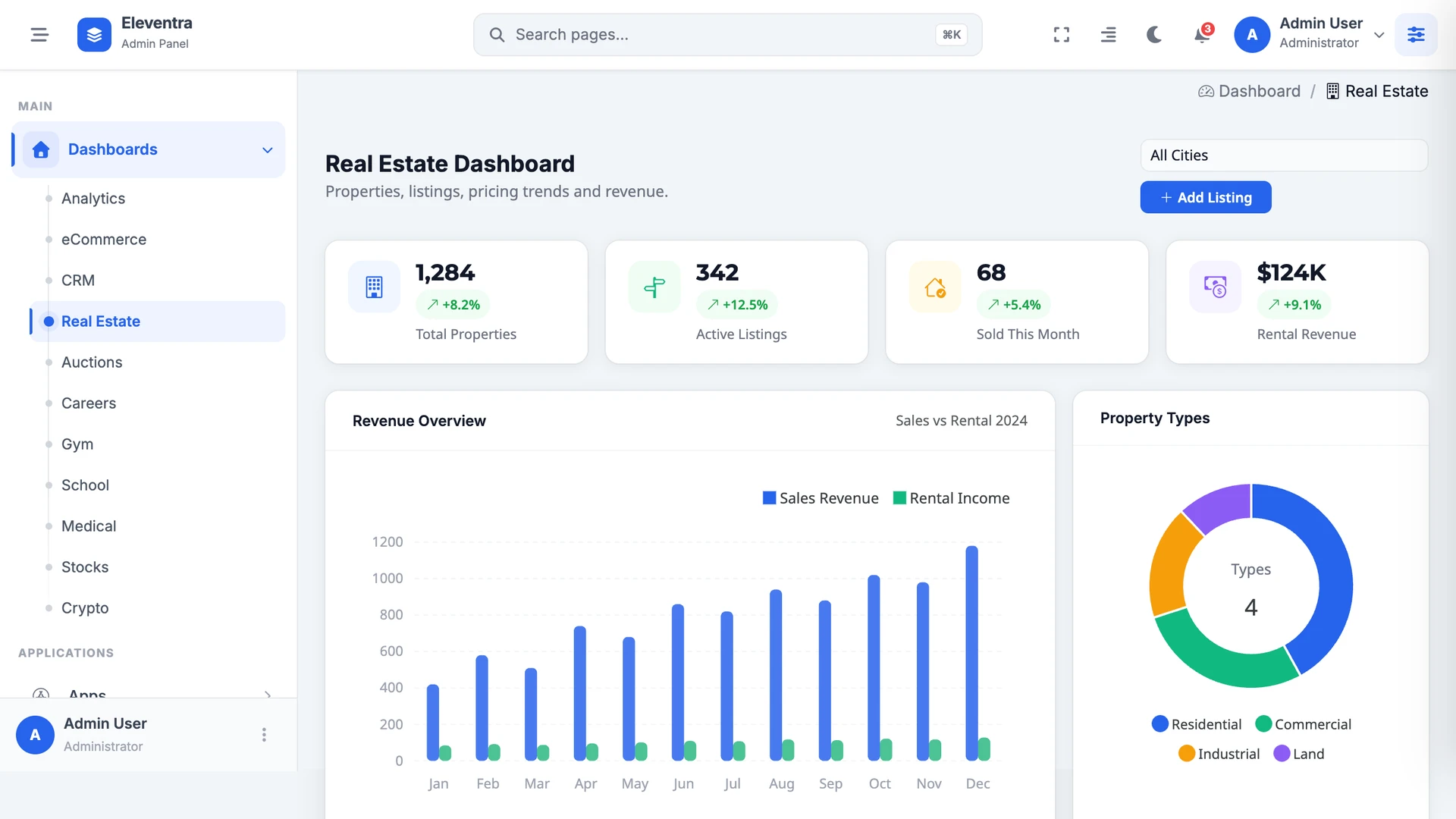Toggle Commercial legend in Property Types
1456x819 pixels.
pos(1304,724)
